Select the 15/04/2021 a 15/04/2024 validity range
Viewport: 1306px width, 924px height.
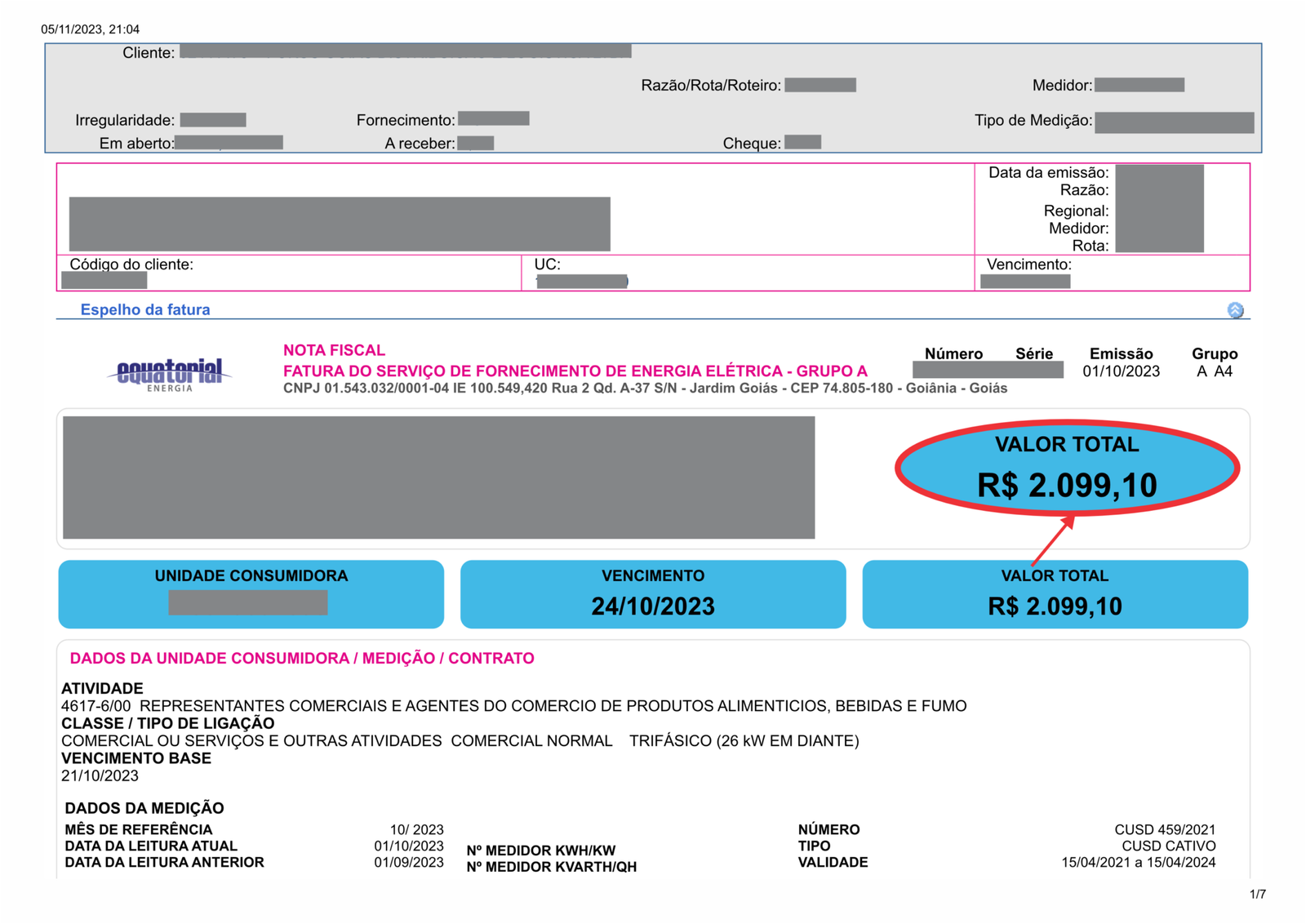(x=1139, y=863)
